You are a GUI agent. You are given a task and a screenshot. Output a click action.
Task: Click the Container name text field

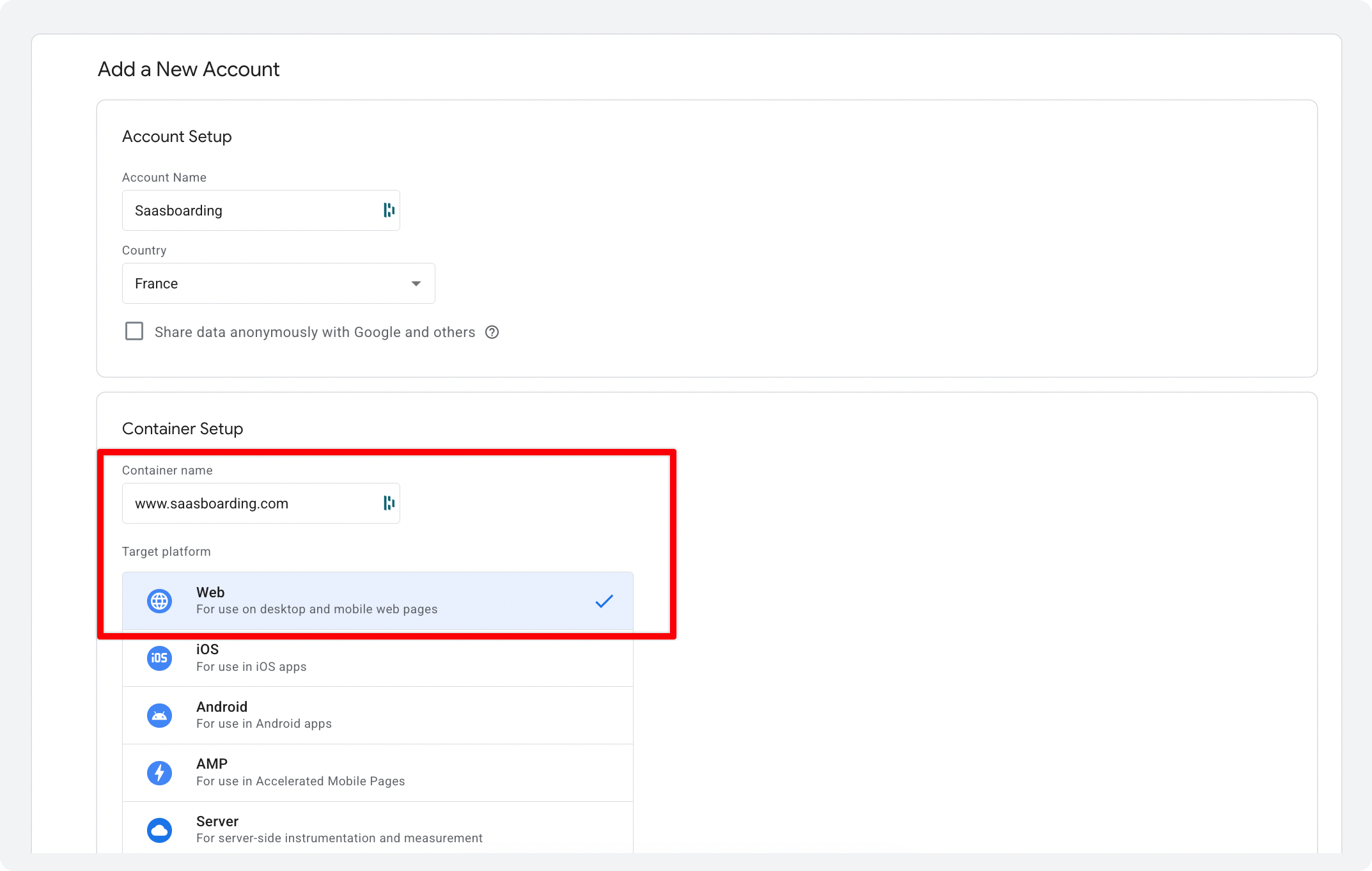pos(253,503)
